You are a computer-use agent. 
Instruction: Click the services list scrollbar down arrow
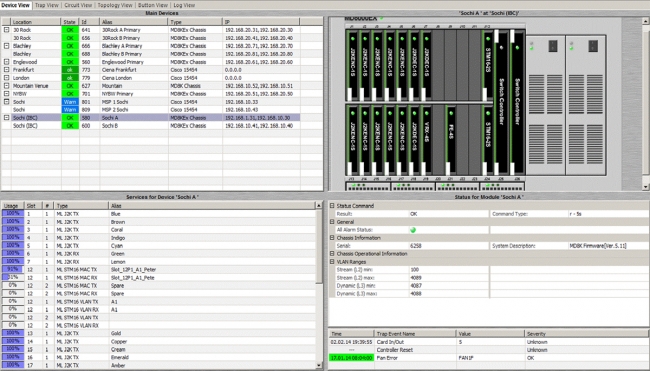point(318,366)
